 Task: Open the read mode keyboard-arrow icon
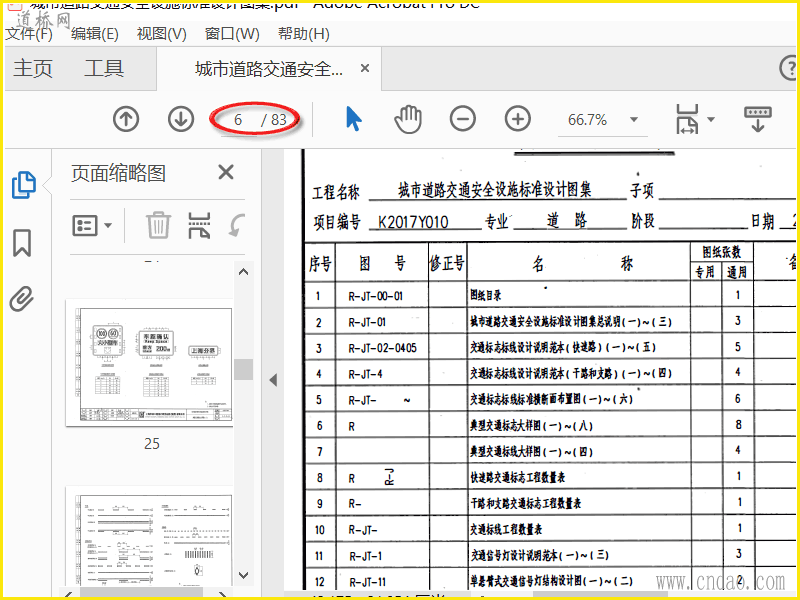(758, 119)
